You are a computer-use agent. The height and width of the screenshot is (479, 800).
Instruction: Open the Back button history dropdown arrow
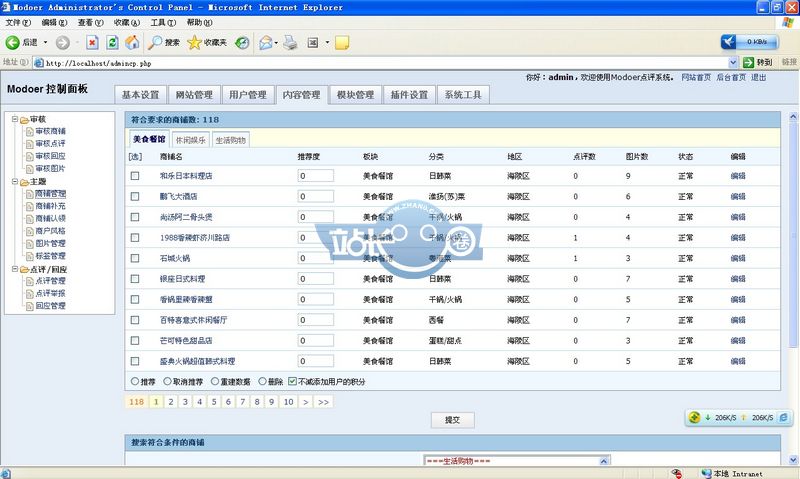tap(45, 42)
